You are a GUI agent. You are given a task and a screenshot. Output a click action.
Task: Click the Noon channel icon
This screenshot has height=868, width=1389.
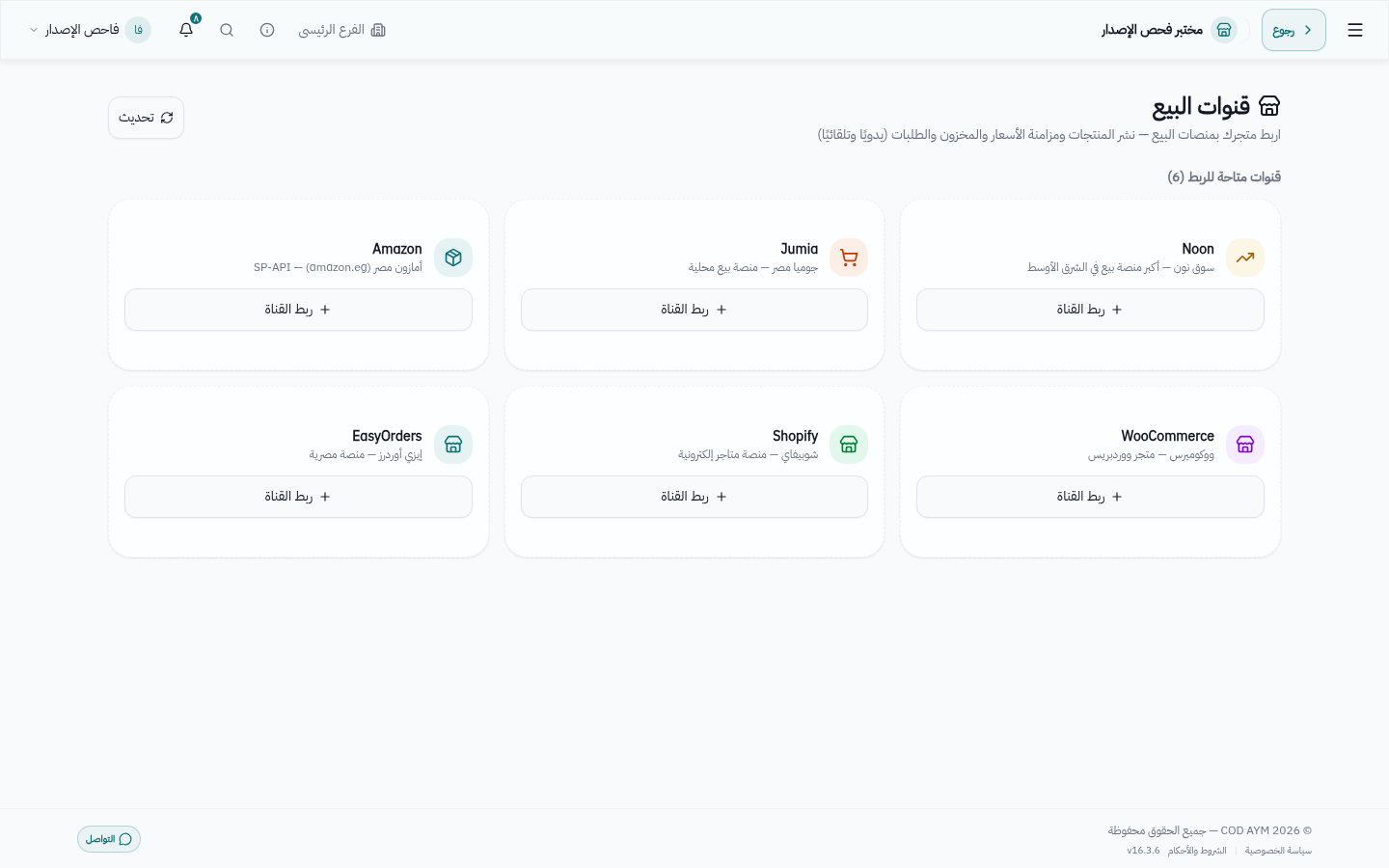click(1245, 258)
